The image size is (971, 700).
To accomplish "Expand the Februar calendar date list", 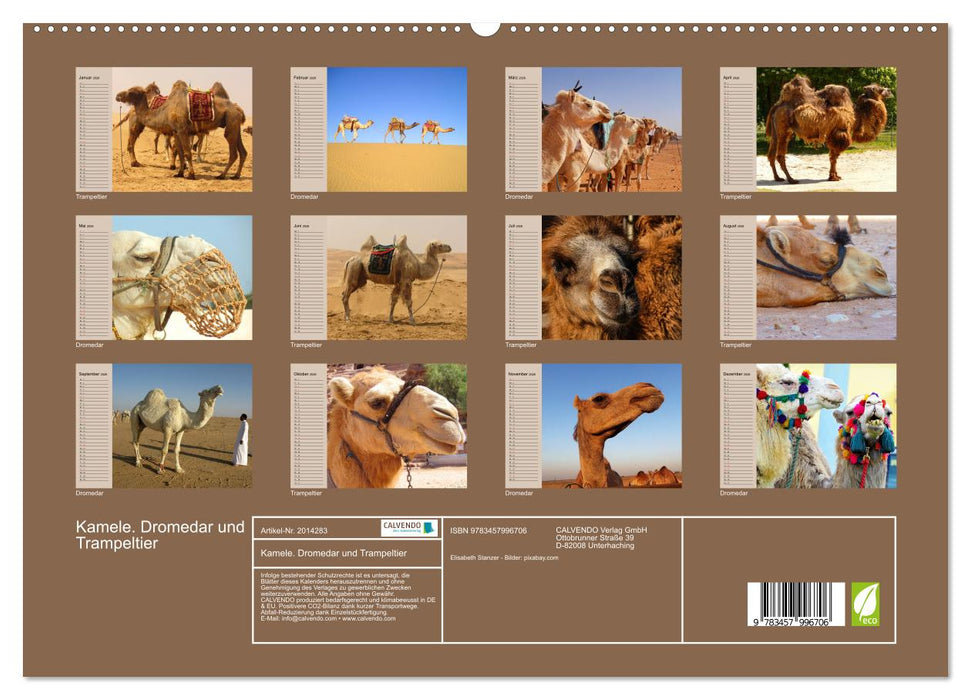I will click(x=304, y=130).
